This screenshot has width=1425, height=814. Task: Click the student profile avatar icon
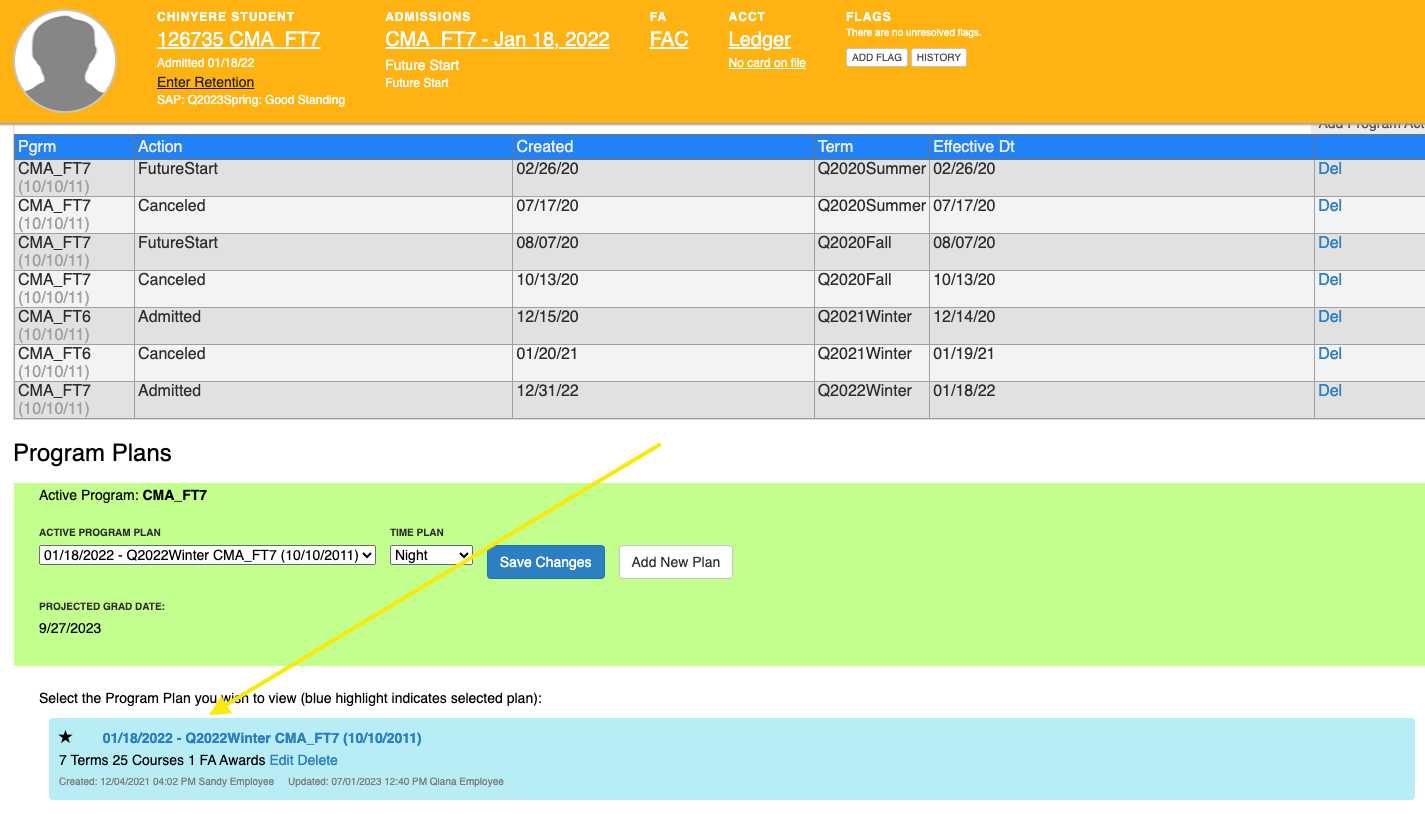pos(65,61)
